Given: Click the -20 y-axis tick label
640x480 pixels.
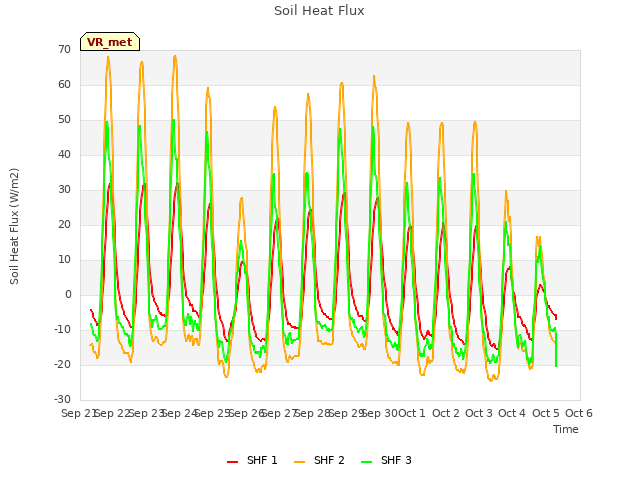Looking at the screenshot, I should 62,364.
